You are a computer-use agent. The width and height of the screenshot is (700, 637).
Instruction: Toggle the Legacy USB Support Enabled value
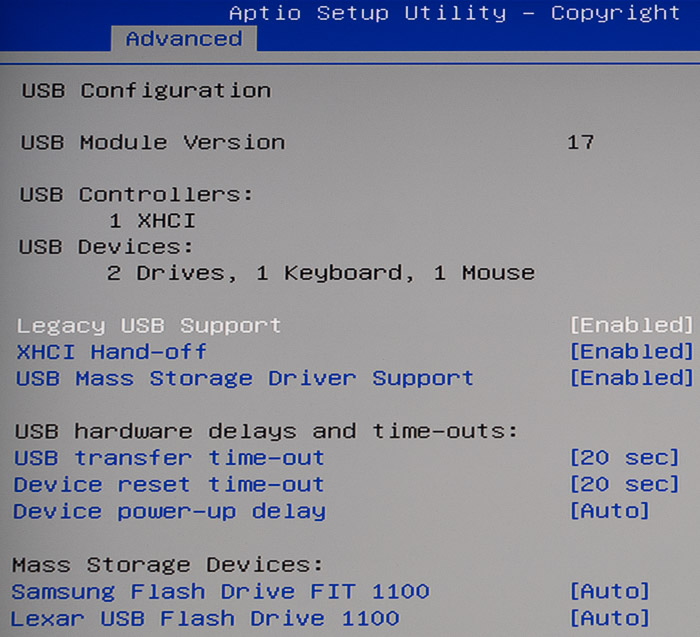[x=631, y=325]
